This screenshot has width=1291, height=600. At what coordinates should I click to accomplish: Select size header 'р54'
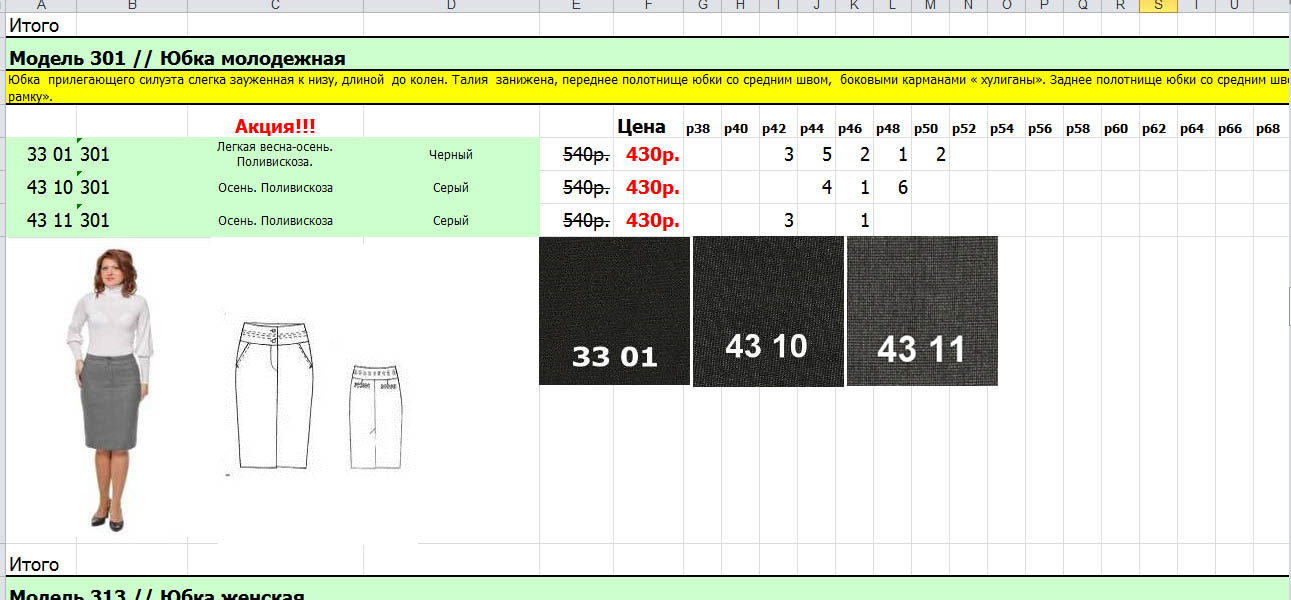pos(1001,129)
